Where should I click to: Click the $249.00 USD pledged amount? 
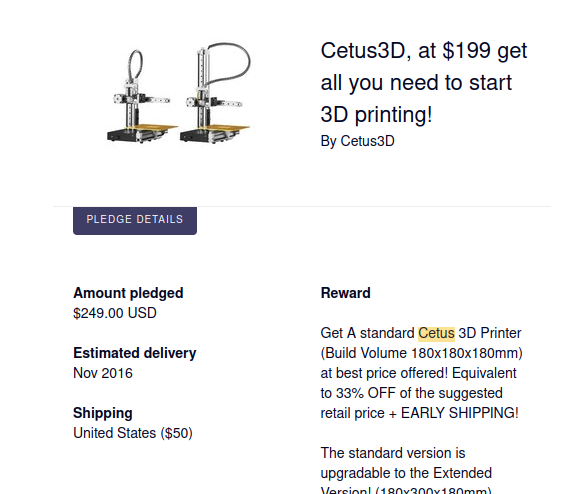(x=115, y=313)
